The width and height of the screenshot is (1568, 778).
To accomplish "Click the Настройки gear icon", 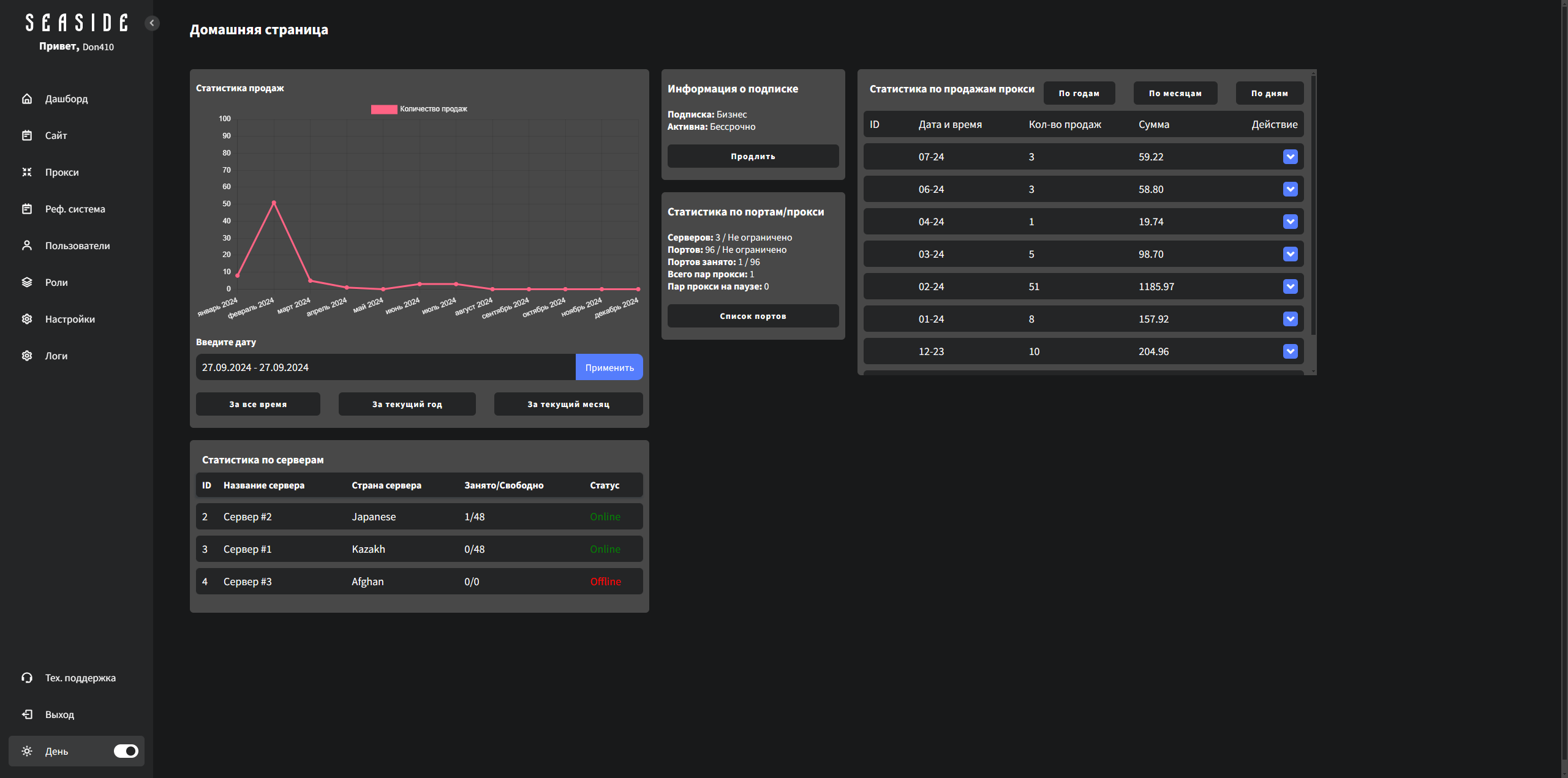I will pos(27,319).
